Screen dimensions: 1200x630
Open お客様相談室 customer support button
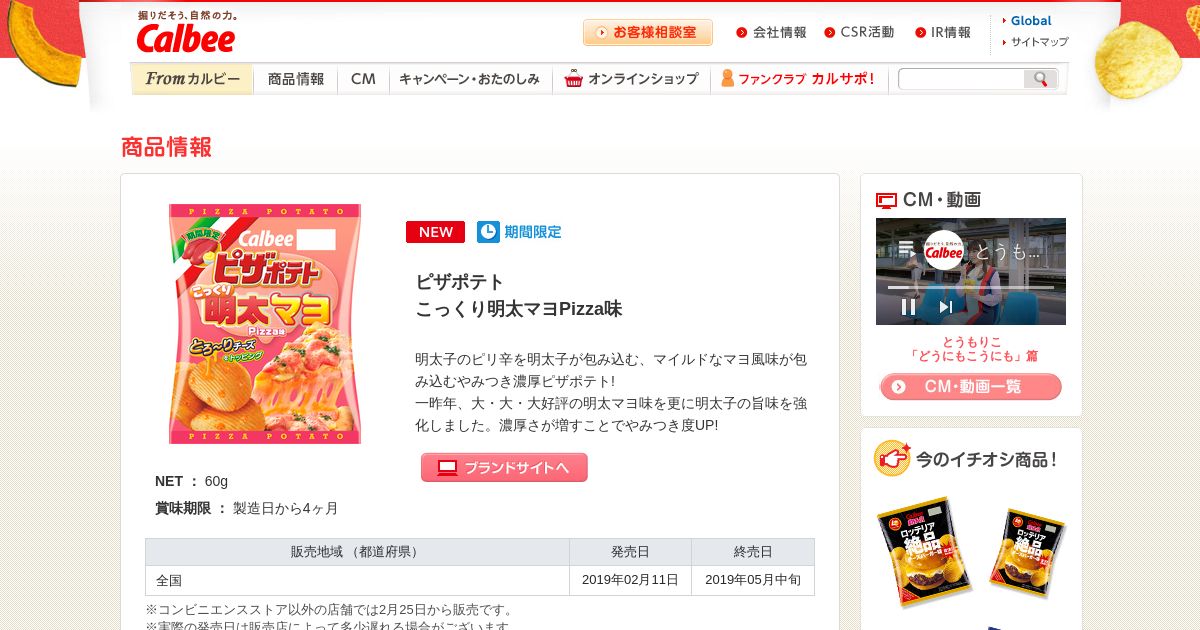pos(648,32)
